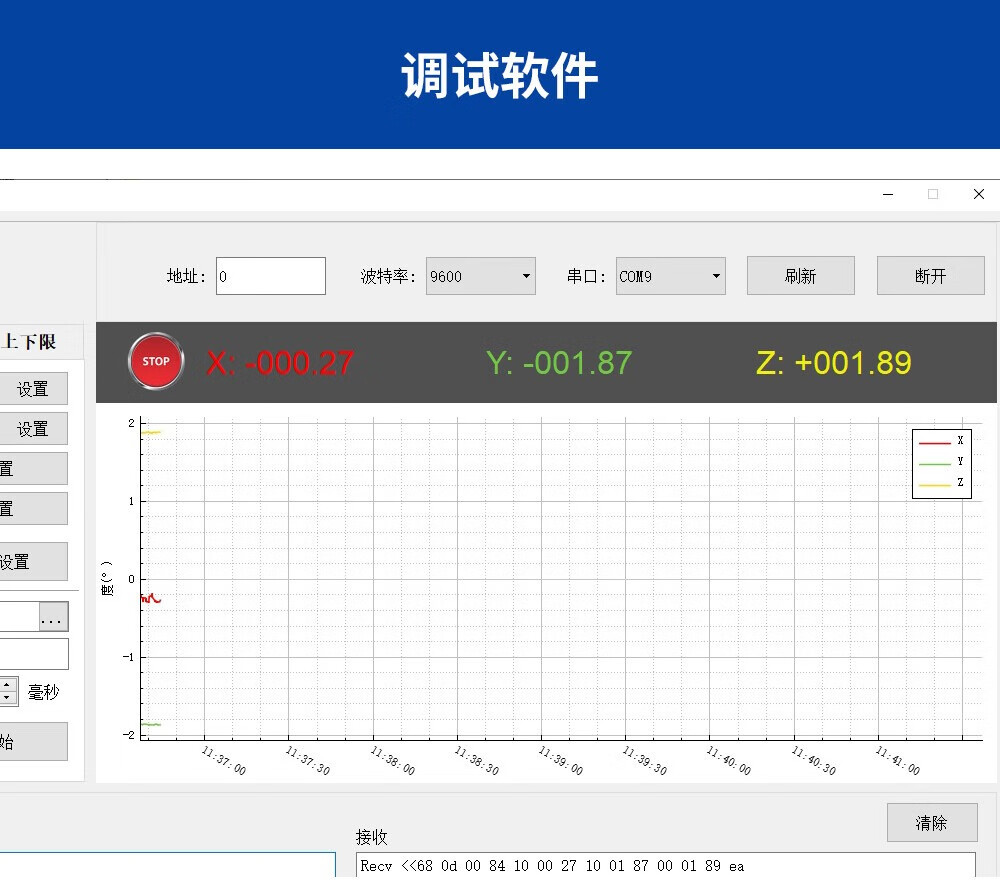The height and width of the screenshot is (896, 1000).
Task: Minimize the debug software window
Action: pyautogui.click(x=887, y=195)
